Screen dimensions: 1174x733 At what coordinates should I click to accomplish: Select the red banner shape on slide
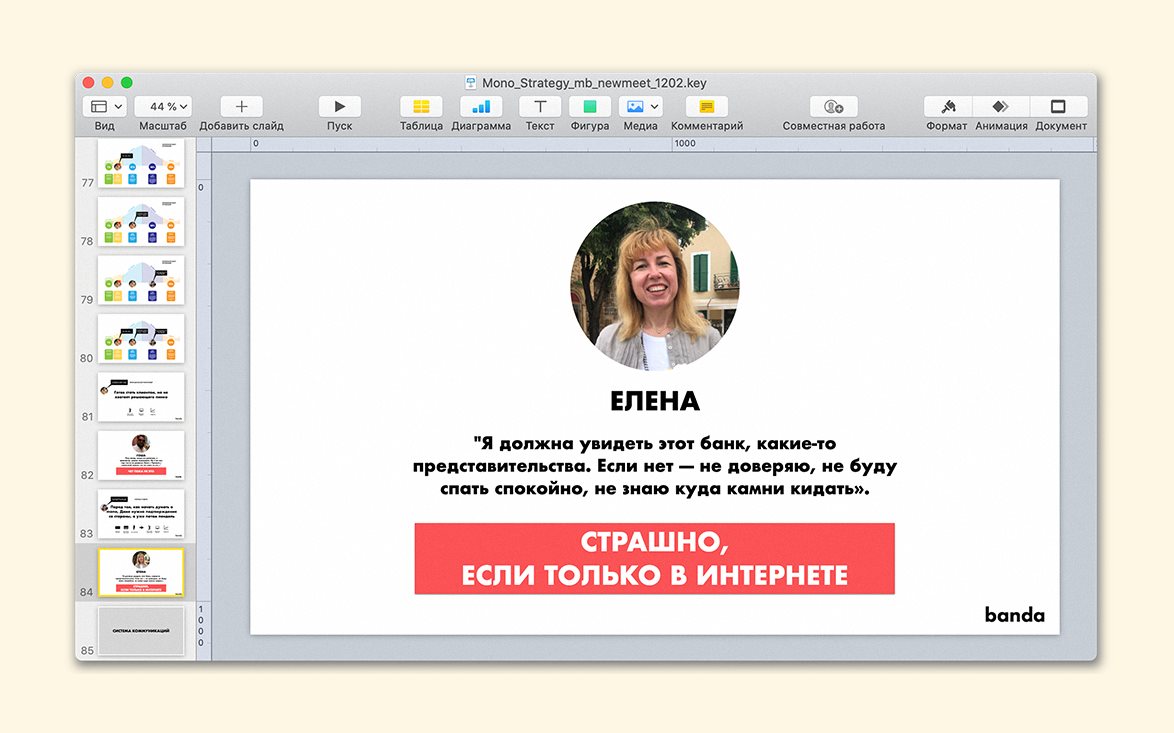pyautogui.click(x=654, y=559)
